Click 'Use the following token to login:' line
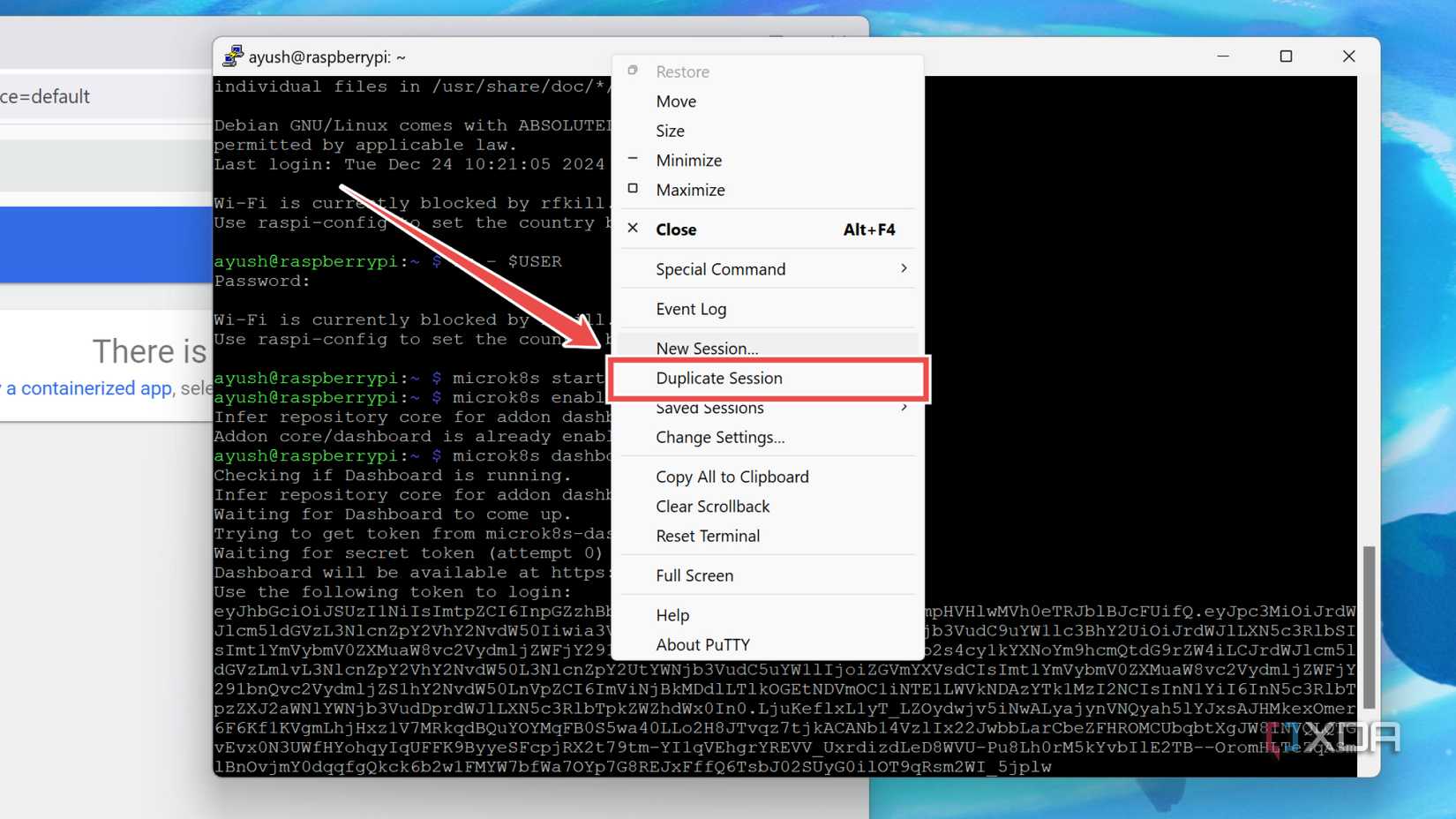1456x819 pixels. [393, 592]
